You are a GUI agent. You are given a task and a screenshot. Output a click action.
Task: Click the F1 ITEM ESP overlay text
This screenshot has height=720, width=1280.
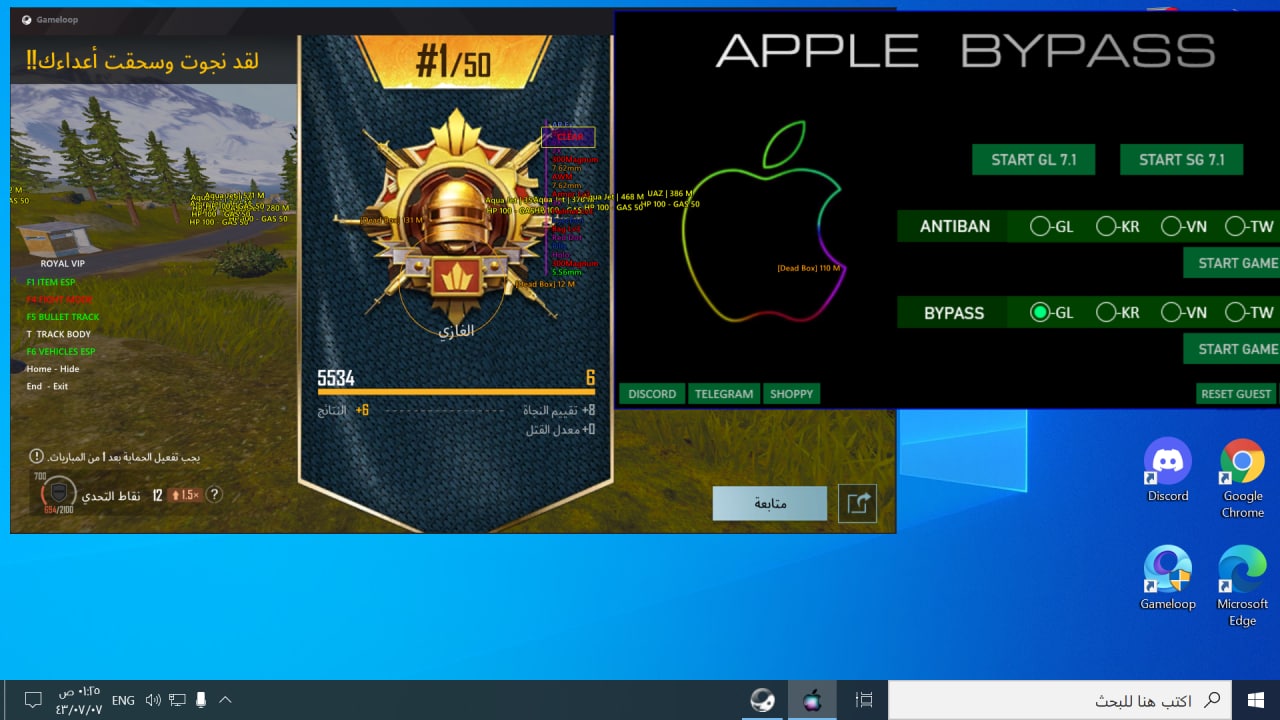pyautogui.click(x=51, y=282)
